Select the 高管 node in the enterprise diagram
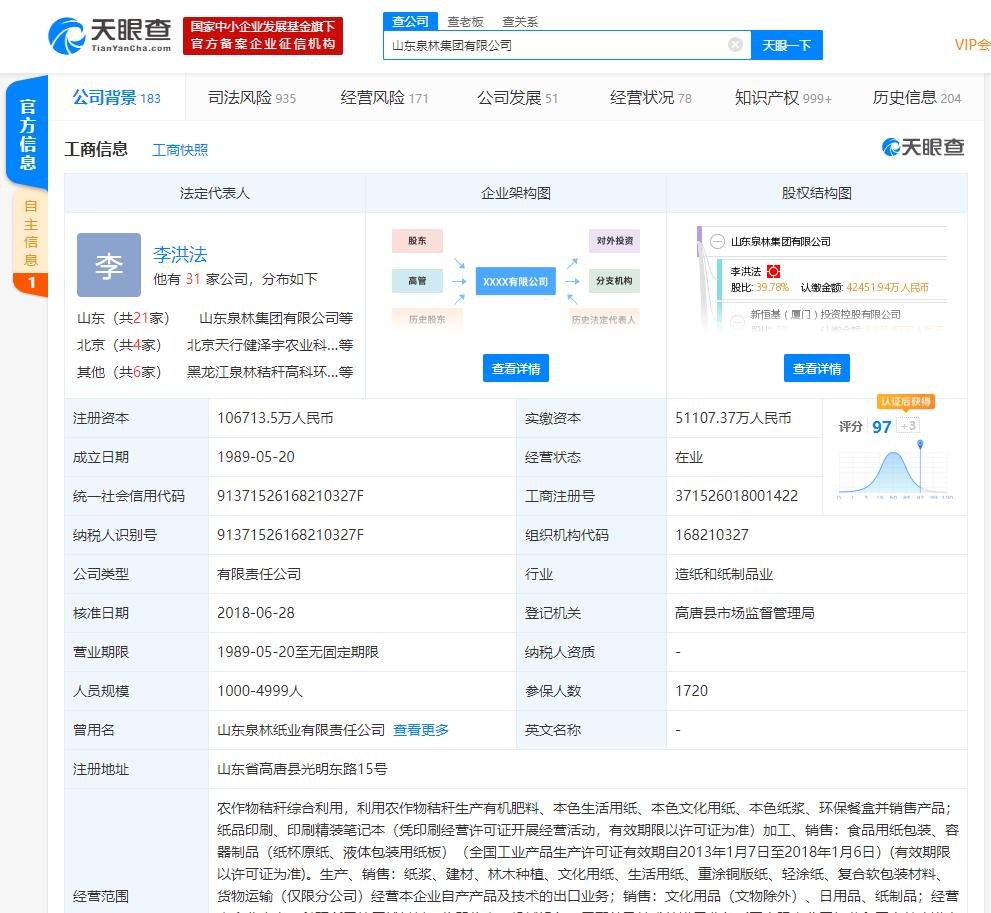This screenshot has width=991, height=913. (x=417, y=281)
